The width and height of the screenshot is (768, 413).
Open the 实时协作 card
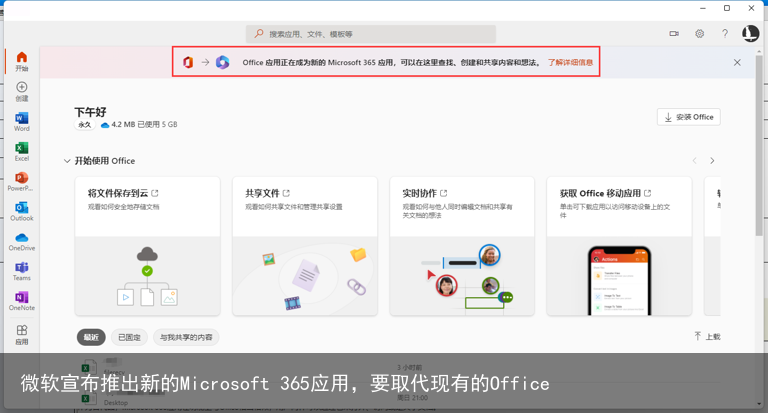(x=462, y=246)
